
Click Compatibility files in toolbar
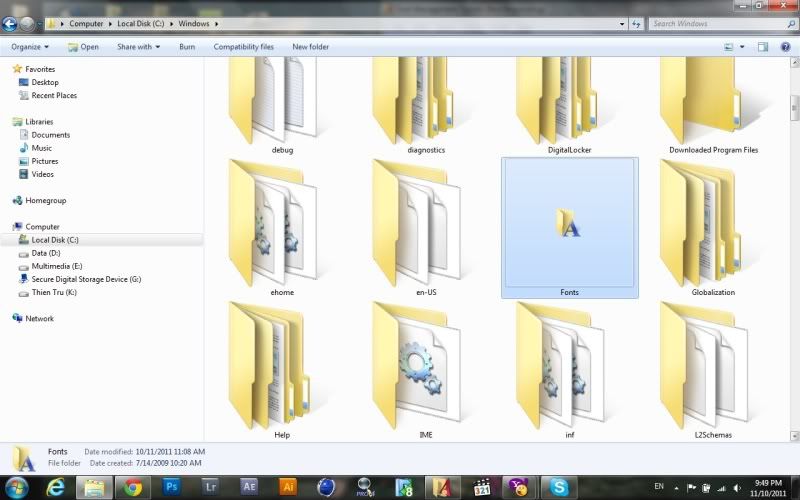pyautogui.click(x=243, y=46)
